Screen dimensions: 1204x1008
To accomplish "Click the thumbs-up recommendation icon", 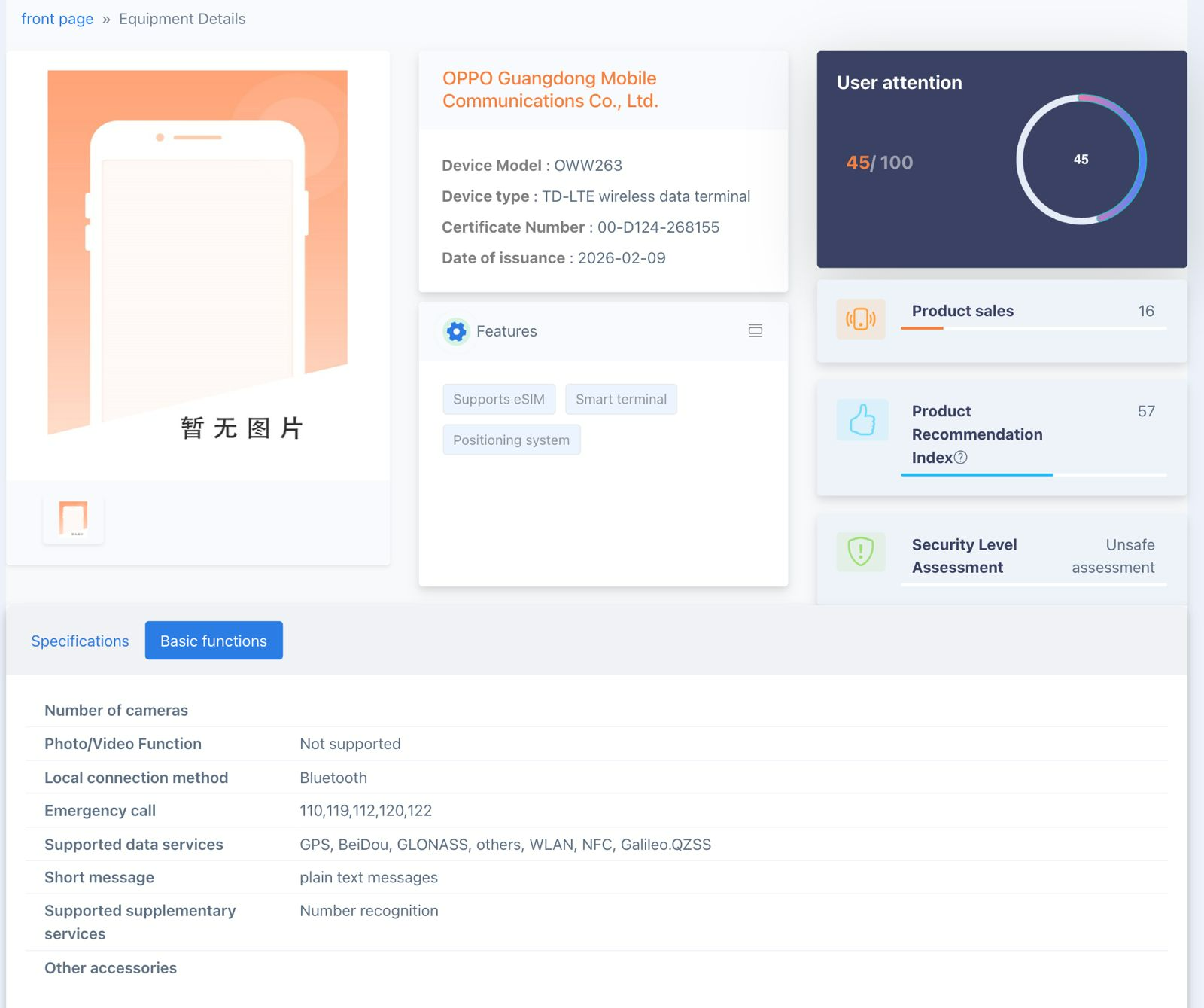I will 862,420.
